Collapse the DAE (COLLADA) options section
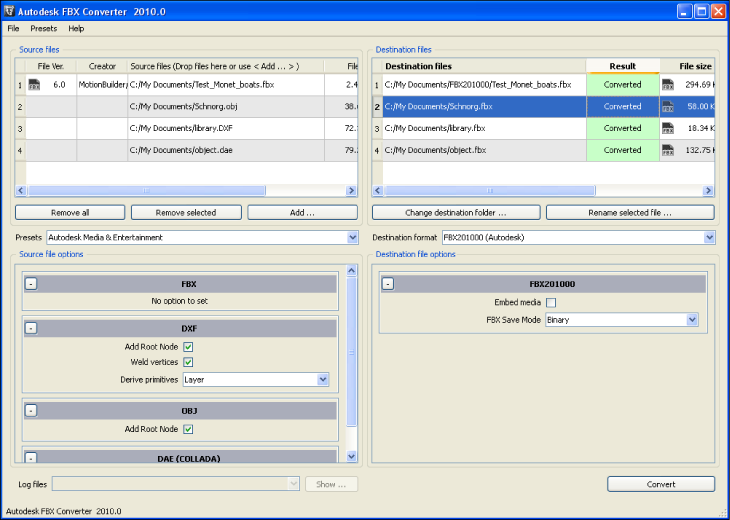The width and height of the screenshot is (730, 520). tap(31, 458)
